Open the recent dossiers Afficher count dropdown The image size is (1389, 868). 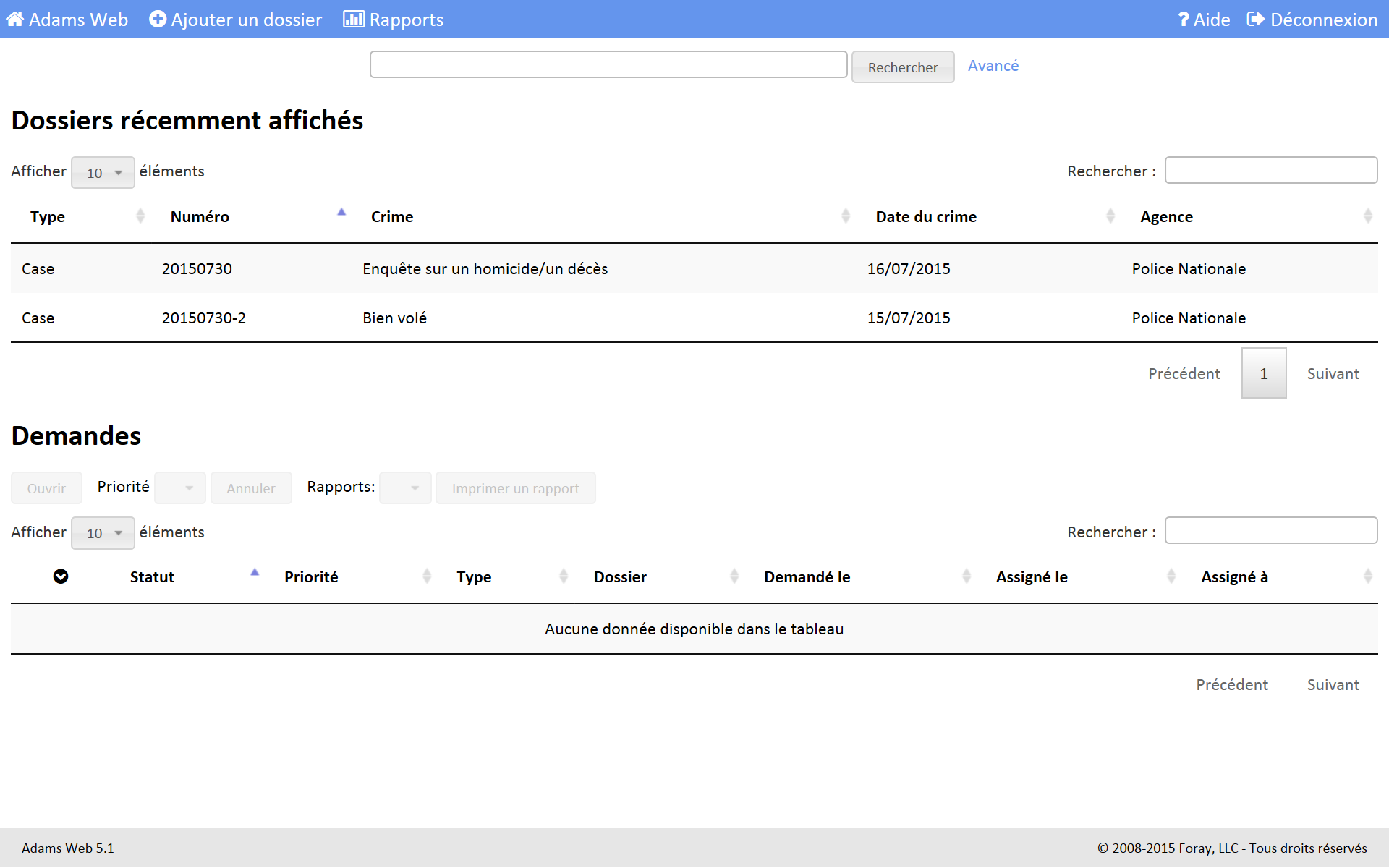click(x=103, y=173)
